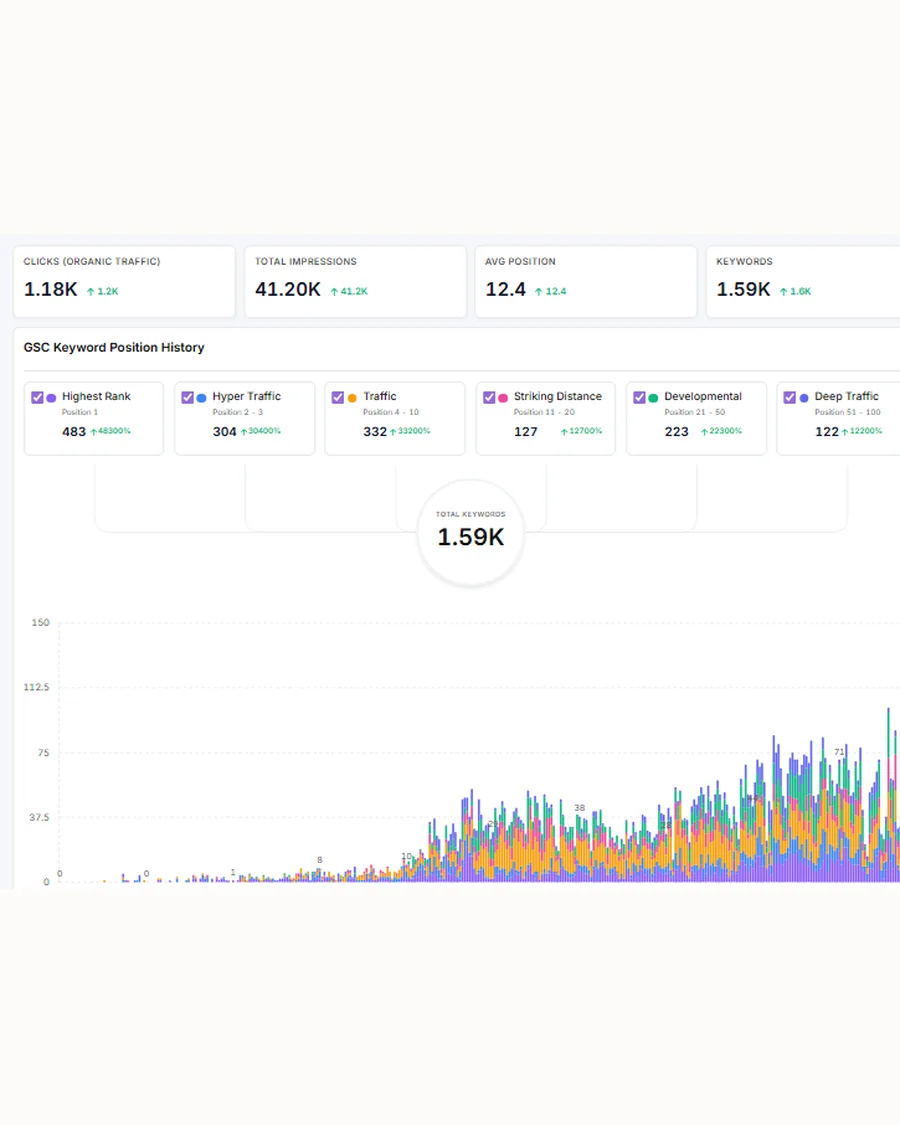The width and height of the screenshot is (900, 1125).
Task: Click the Position 21 - 50 label
Action: click(695, 412)
